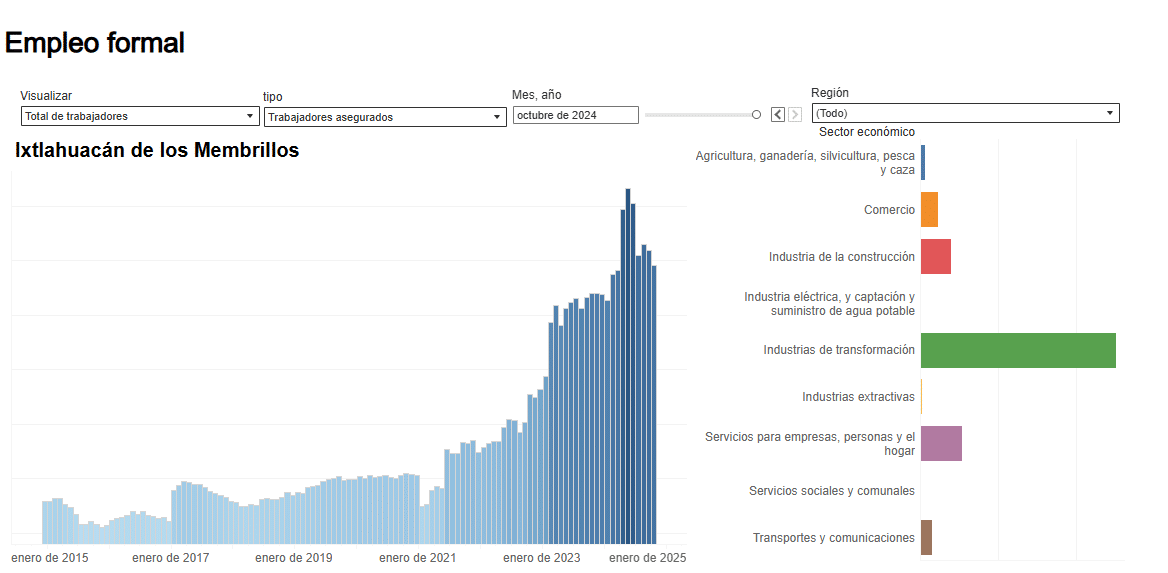
Task: Click the Industrias extractivas label
Action: pos(858,397)
